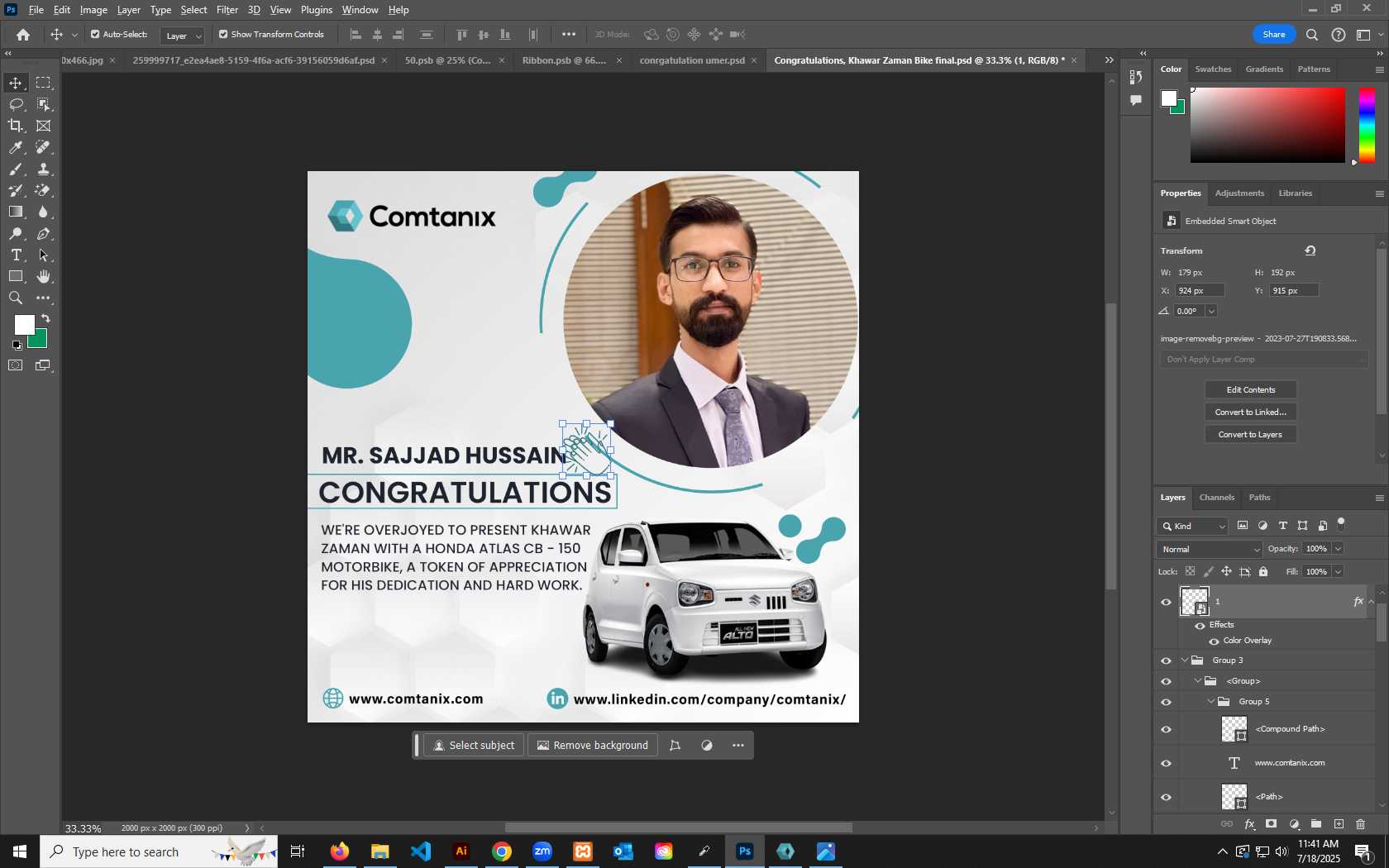The height and width of the screenshot is (868, 1389).
Task: Select the Hand tool
Action: 43,277
